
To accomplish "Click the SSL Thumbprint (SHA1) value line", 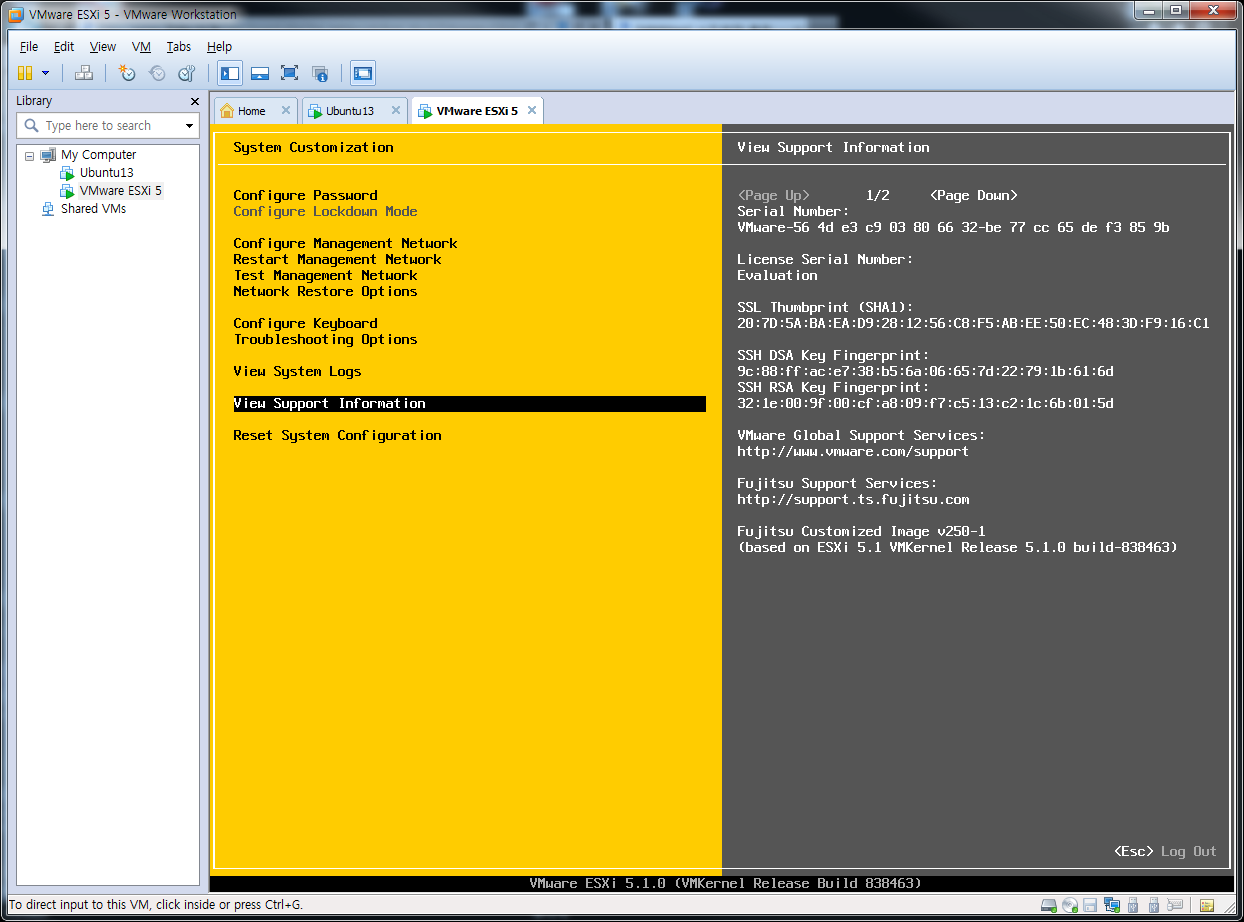I will pos(973,323).
